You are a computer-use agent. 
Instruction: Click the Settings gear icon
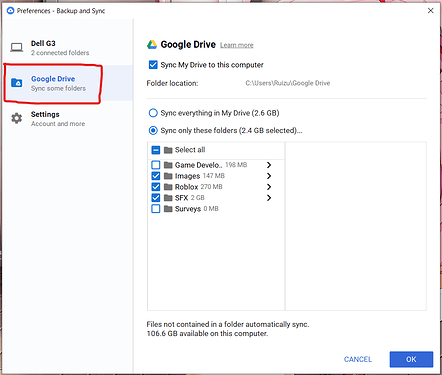(x=17, y=118)
